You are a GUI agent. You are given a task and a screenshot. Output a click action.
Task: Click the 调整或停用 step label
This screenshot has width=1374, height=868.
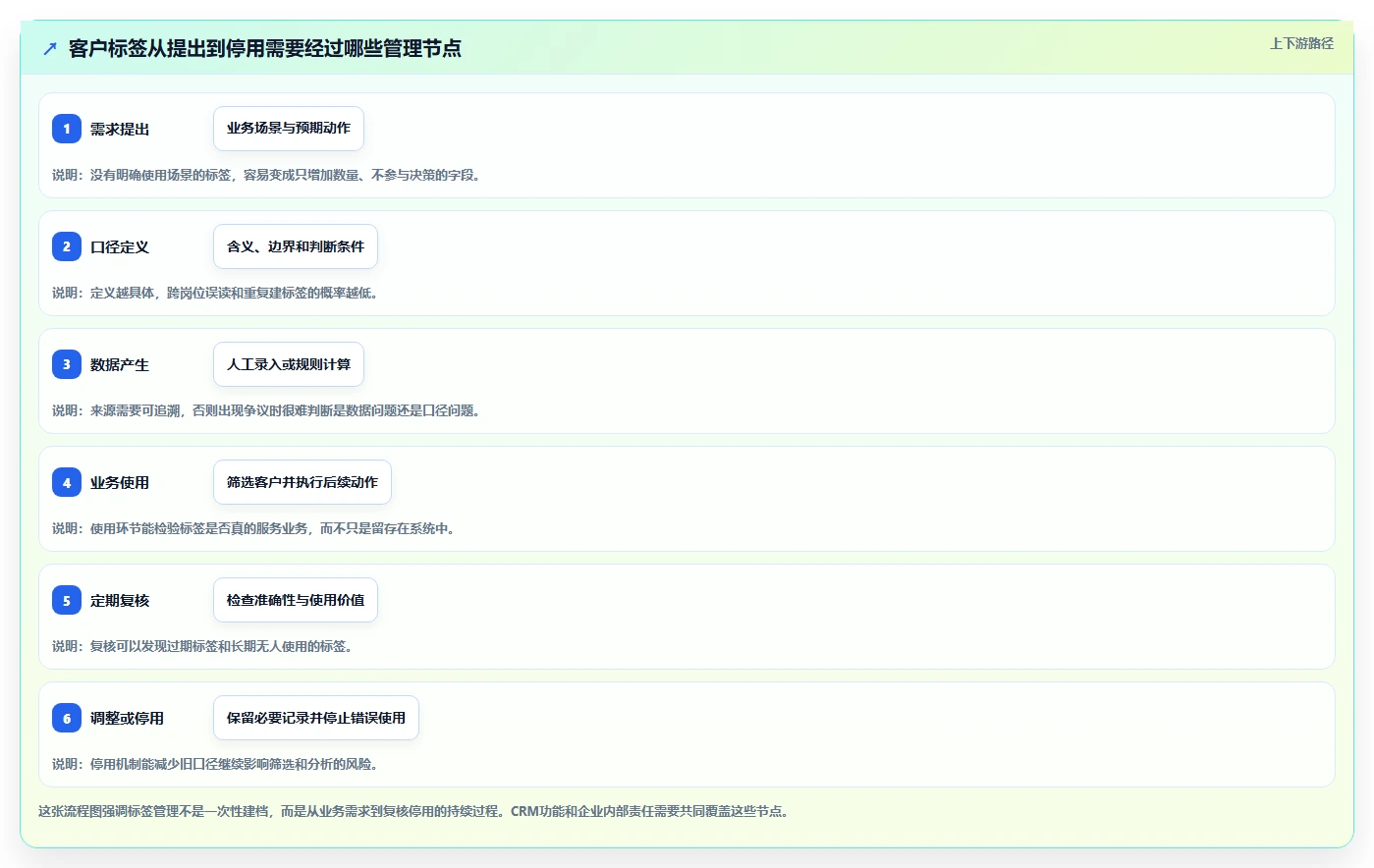click(128, 718)
